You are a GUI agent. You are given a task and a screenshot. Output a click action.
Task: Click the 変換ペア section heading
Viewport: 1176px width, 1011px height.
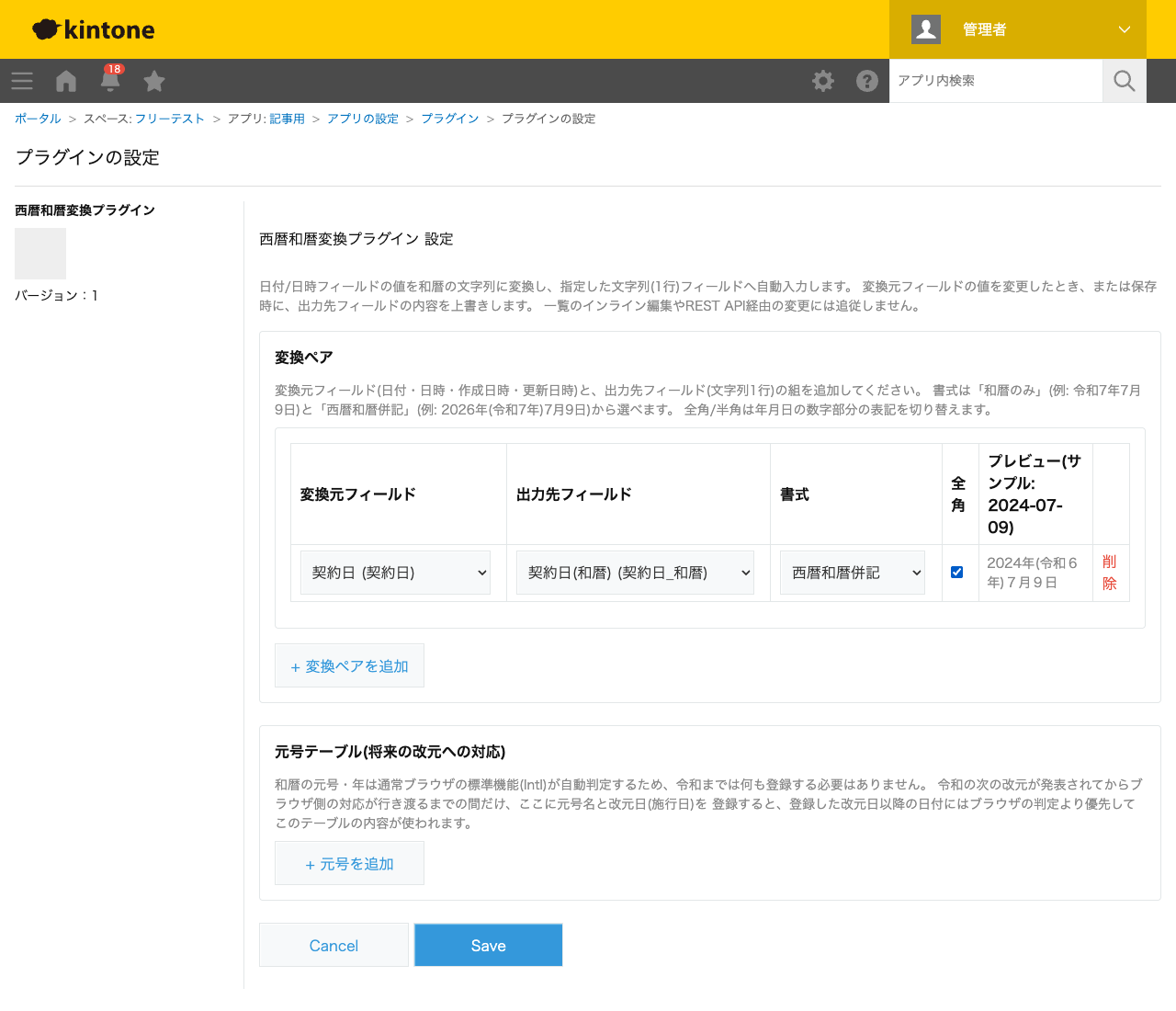(304, 358)
